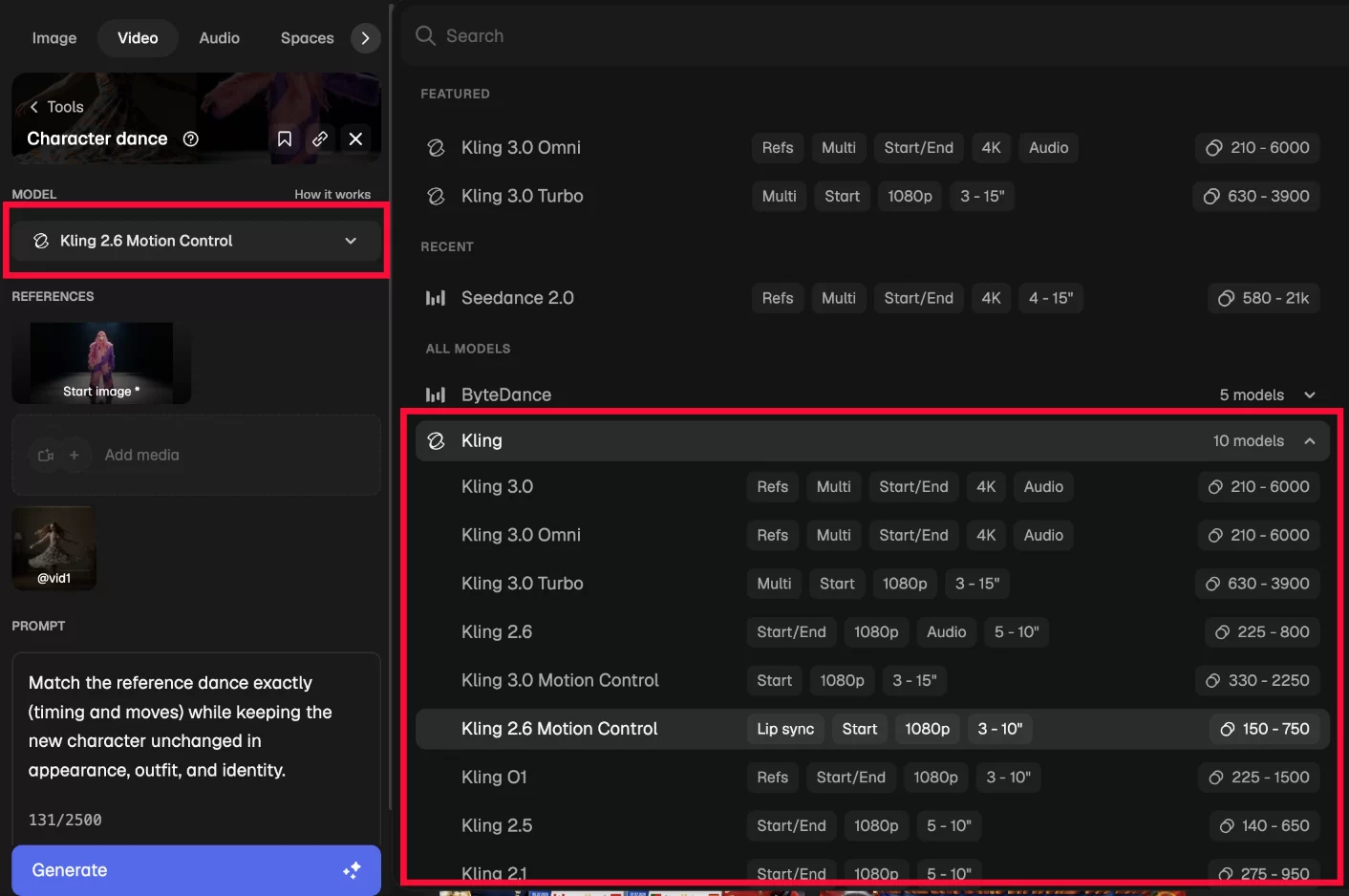Choose featured Kling 3.0 Omni model
The height and width of the screenshot is (896, 1349).
tap(870, 147)
